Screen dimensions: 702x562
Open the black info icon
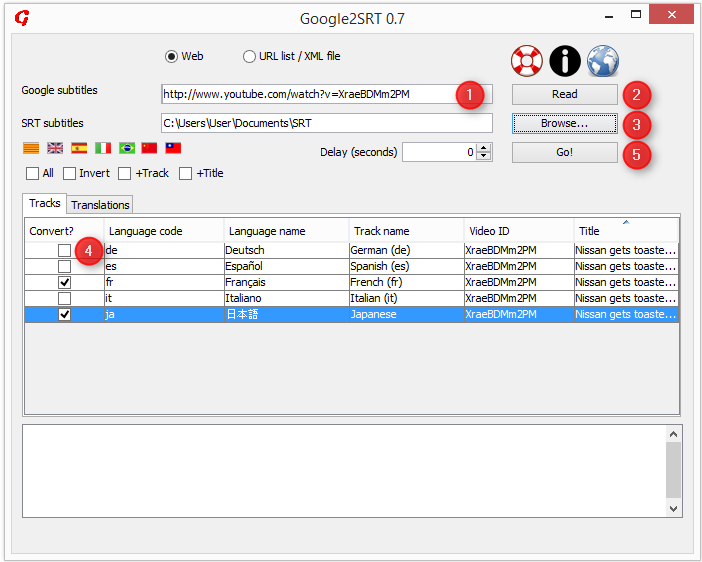(565, 61)
